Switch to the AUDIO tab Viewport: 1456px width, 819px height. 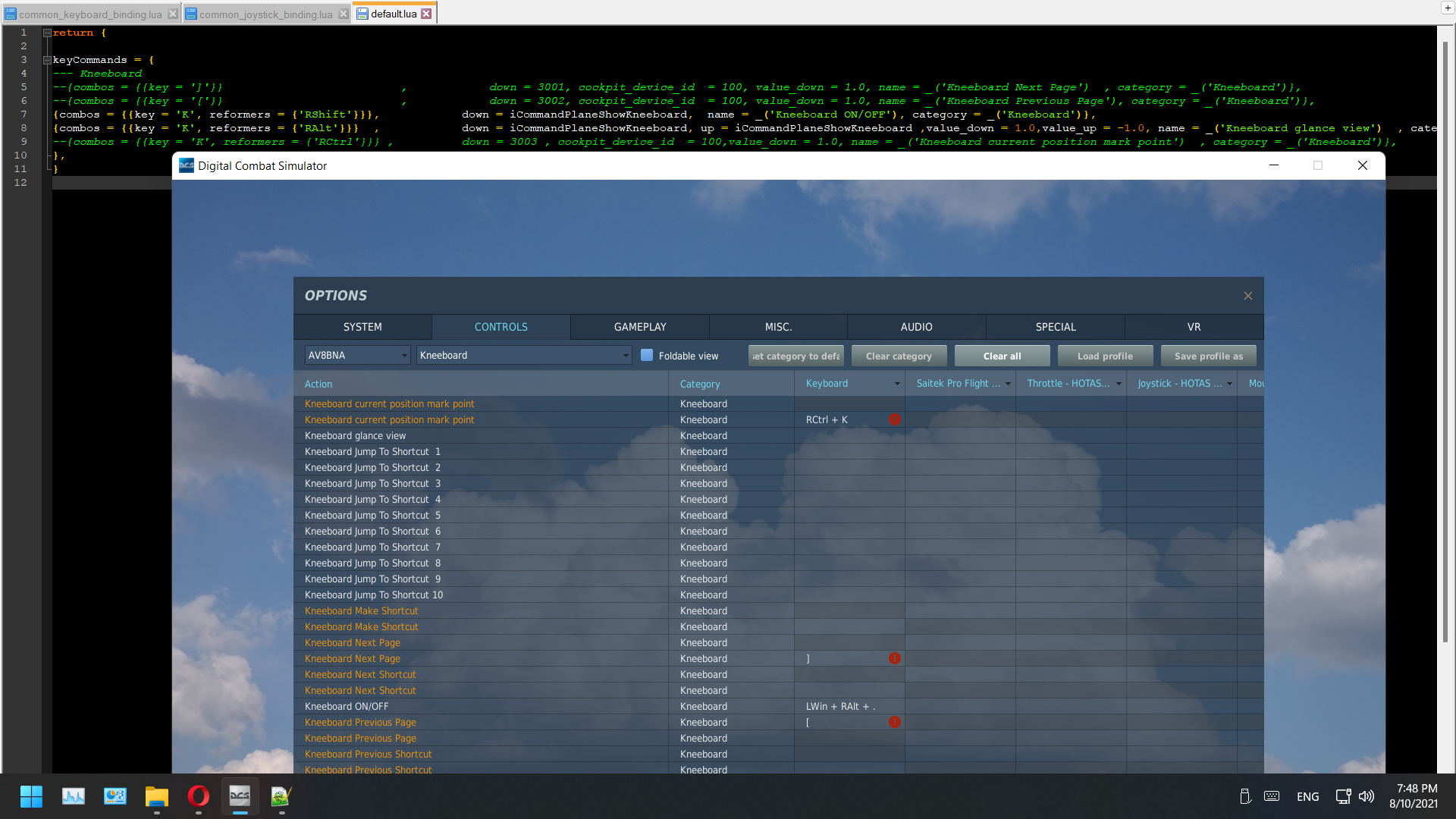[917, 327]
